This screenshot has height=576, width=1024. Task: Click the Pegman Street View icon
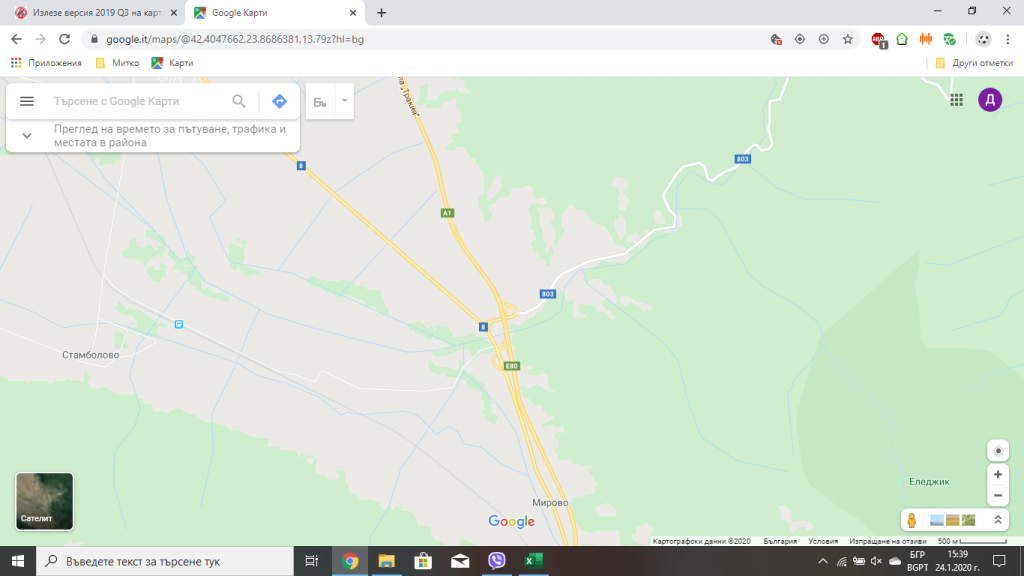(x=912, y=520)
